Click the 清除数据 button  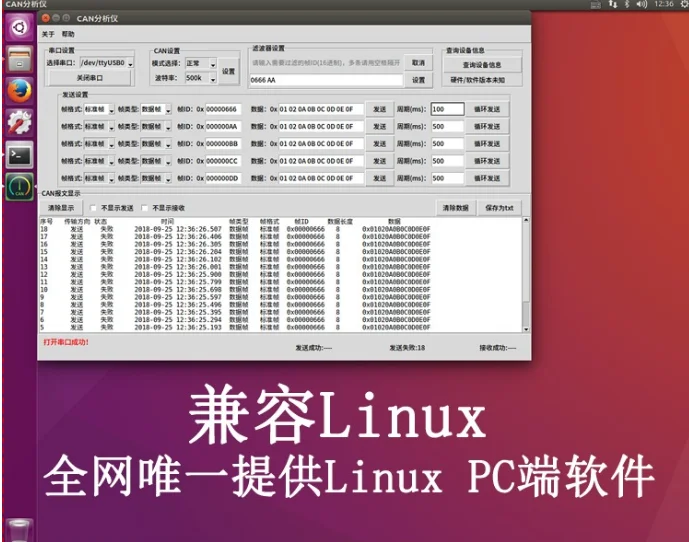click(x=456, y=208)
